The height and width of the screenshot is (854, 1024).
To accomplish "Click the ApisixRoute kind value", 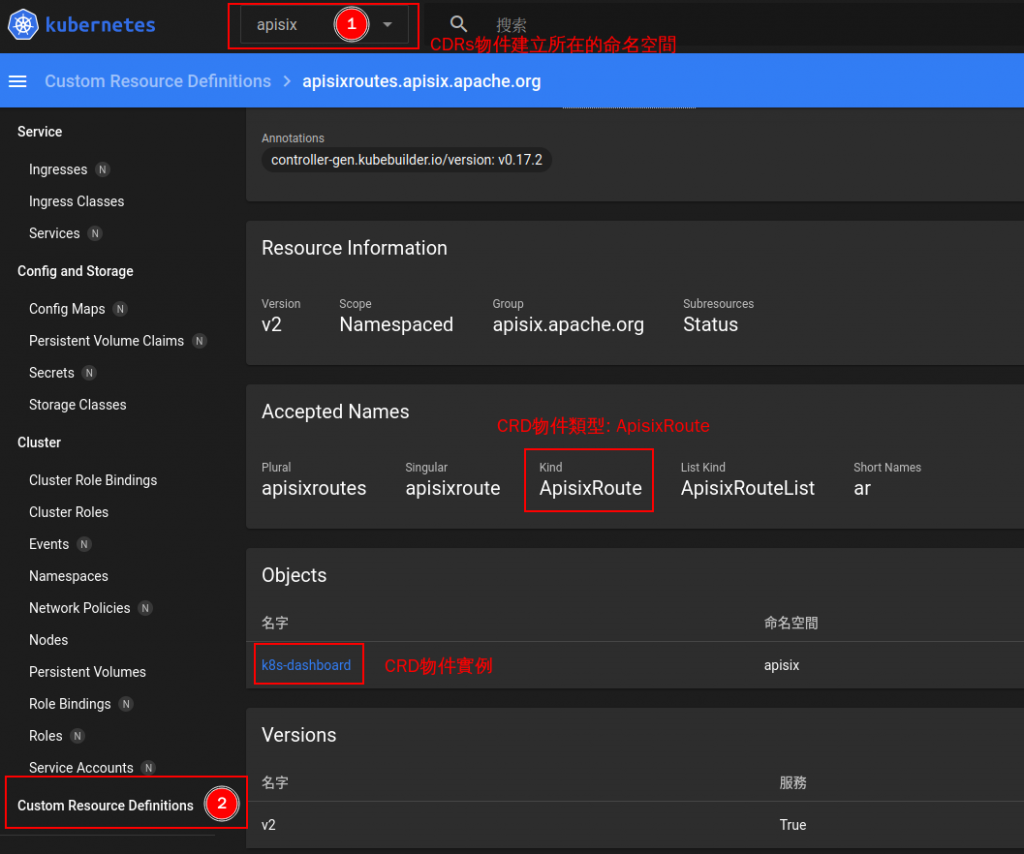I will point(590,488).
